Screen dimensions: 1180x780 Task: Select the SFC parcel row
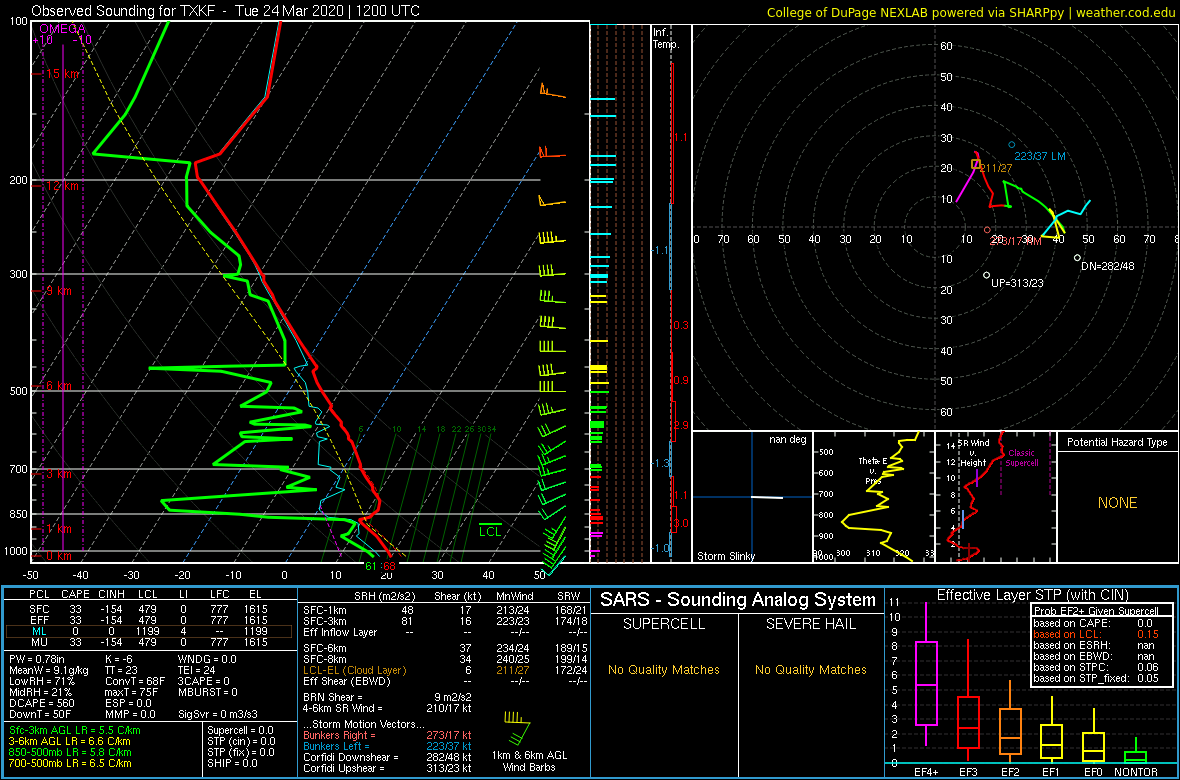(x=149, y=608)
